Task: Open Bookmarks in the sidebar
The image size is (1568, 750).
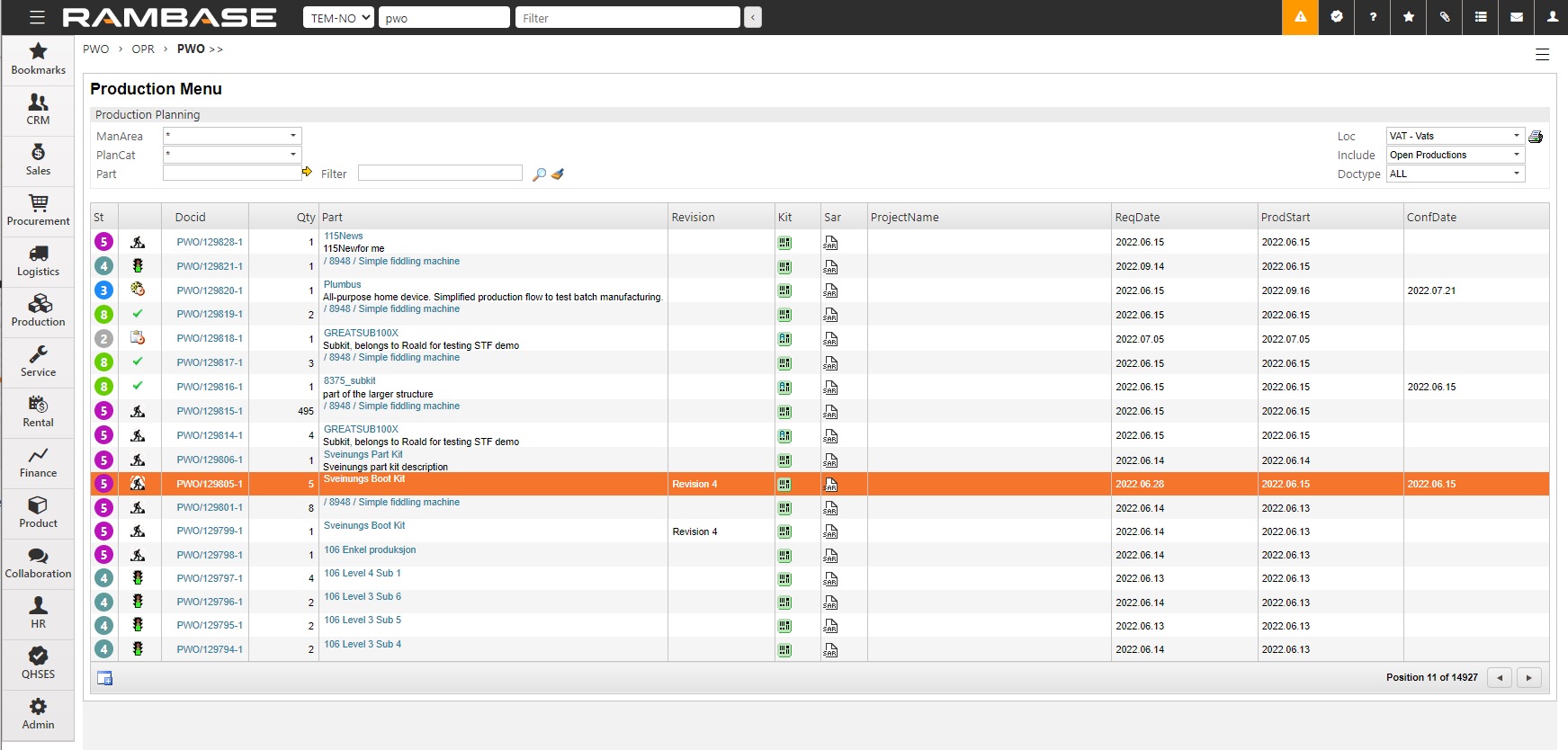Action: pyautogui.click(x=38, y=60)
